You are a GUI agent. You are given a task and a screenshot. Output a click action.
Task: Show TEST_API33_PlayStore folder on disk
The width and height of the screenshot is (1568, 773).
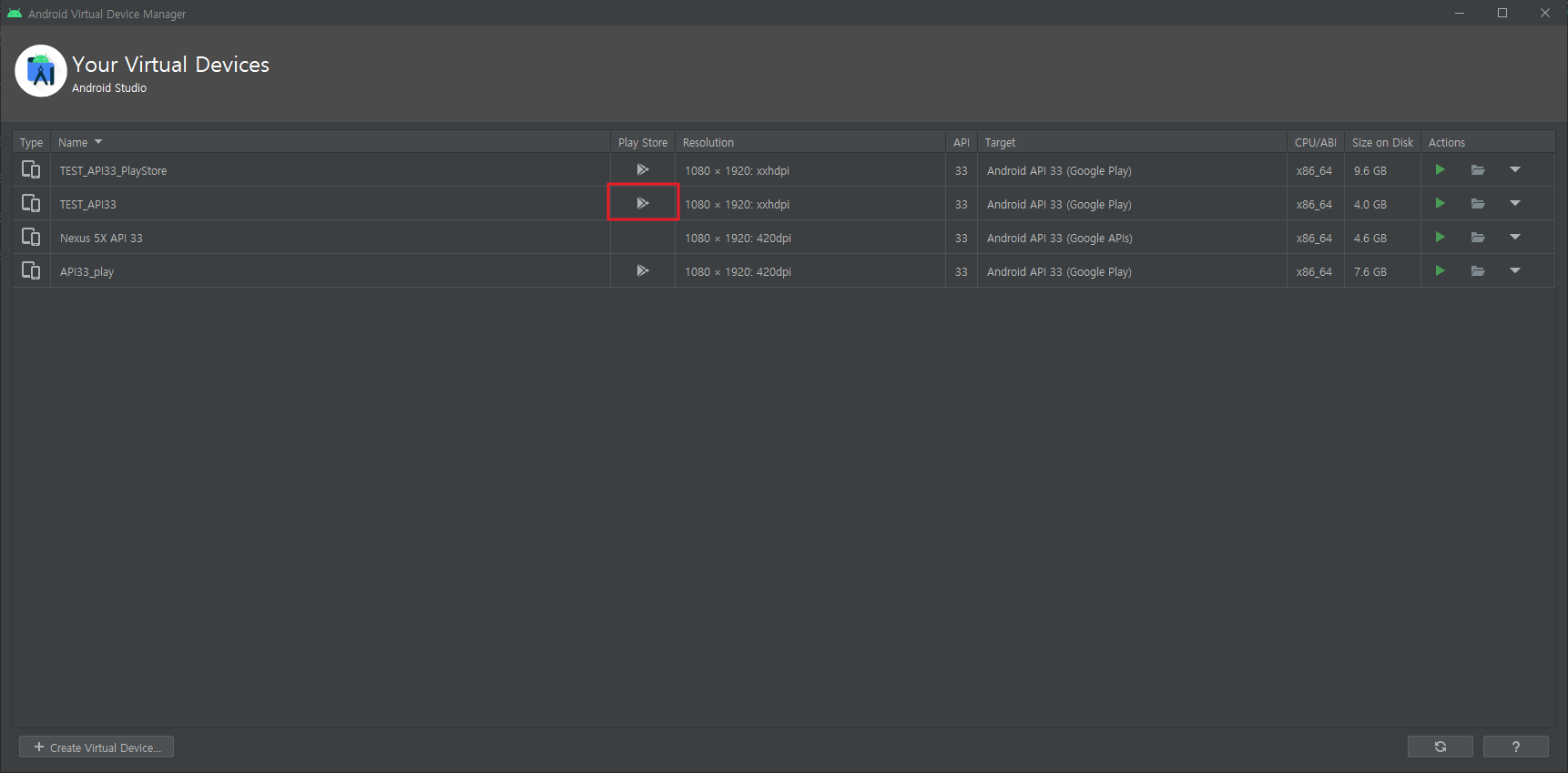click(x=1478, y=170)
